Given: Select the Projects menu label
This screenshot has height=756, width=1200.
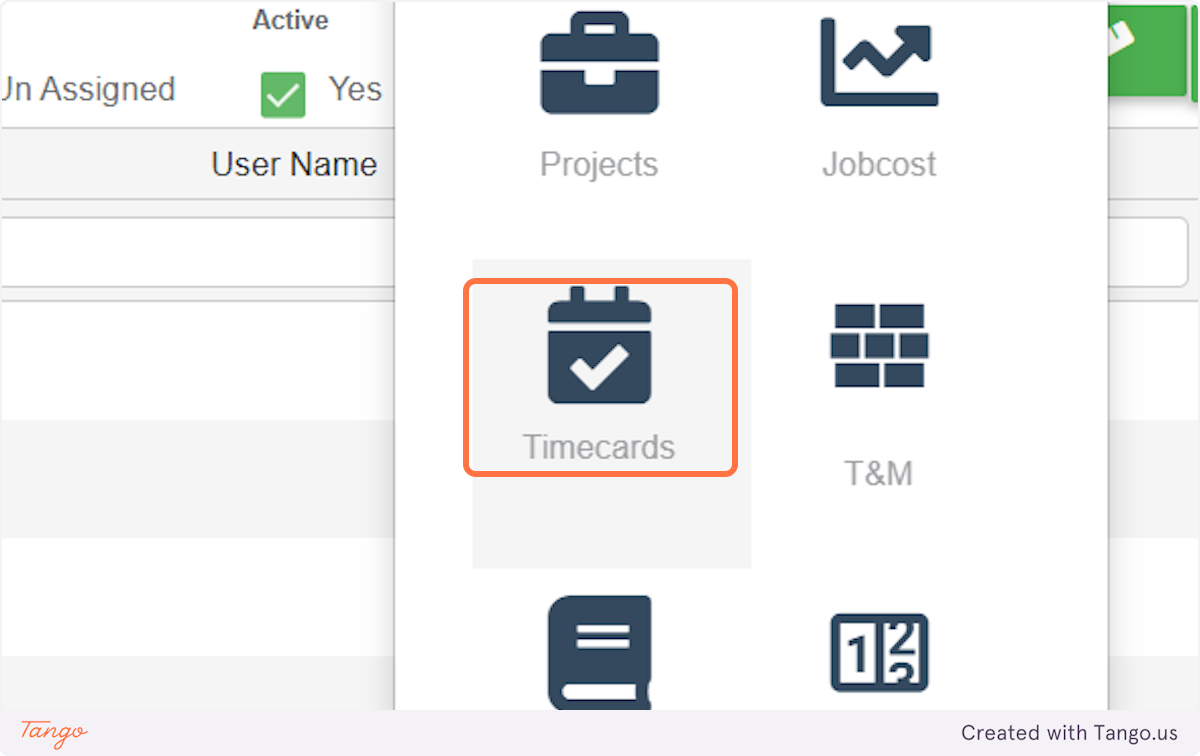Looking at the screenshot, I should 599,164.
